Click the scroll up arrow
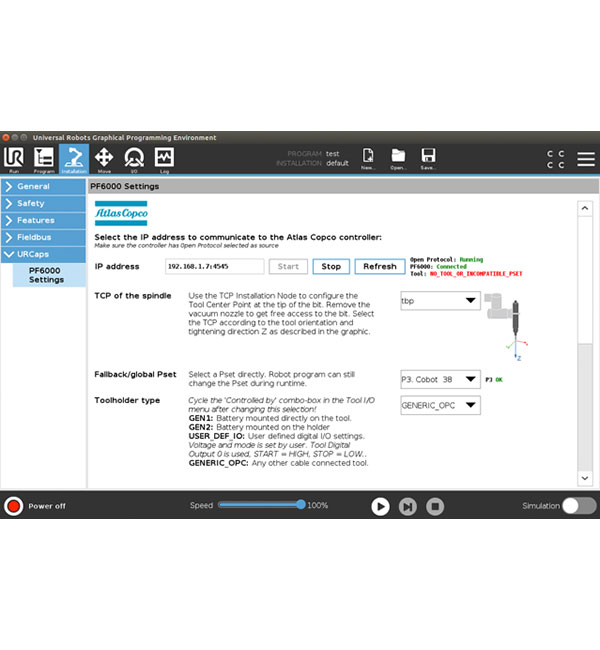The width and height of the screenshot is (600, 650). pyautogui.click(x=585, y=208)
